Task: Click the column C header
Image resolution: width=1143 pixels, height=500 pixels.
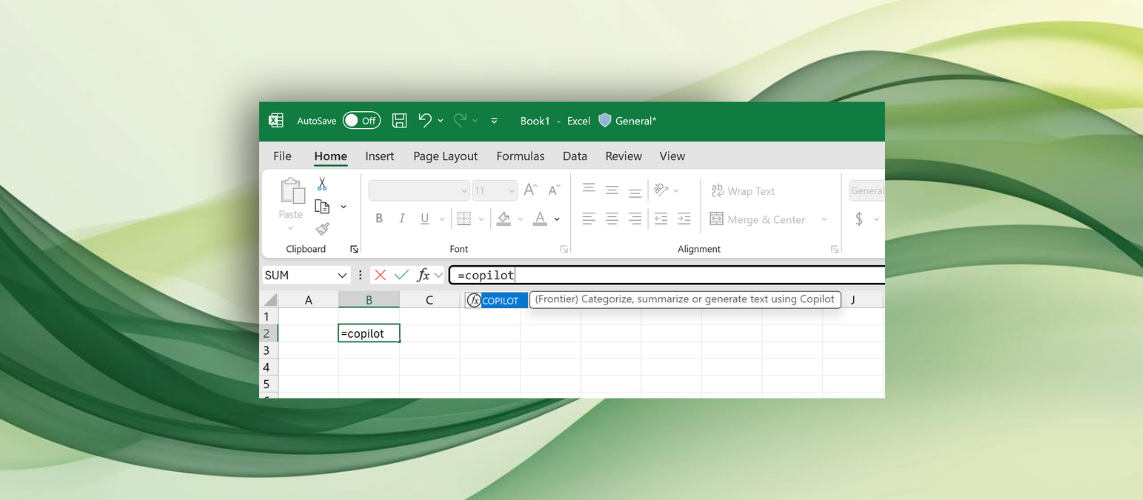Action: 429,300
